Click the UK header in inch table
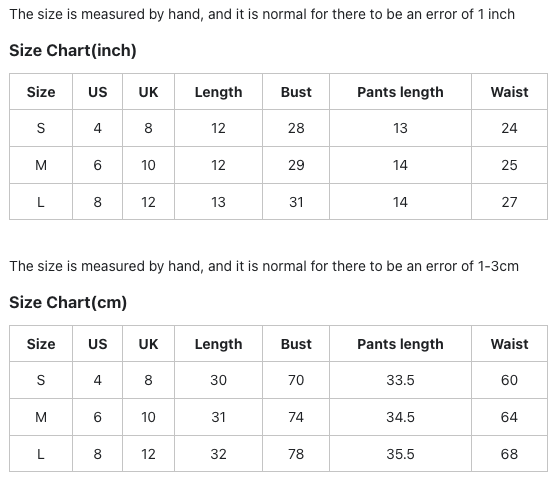This screenshot has height=480, width=555. click(148, 92)
